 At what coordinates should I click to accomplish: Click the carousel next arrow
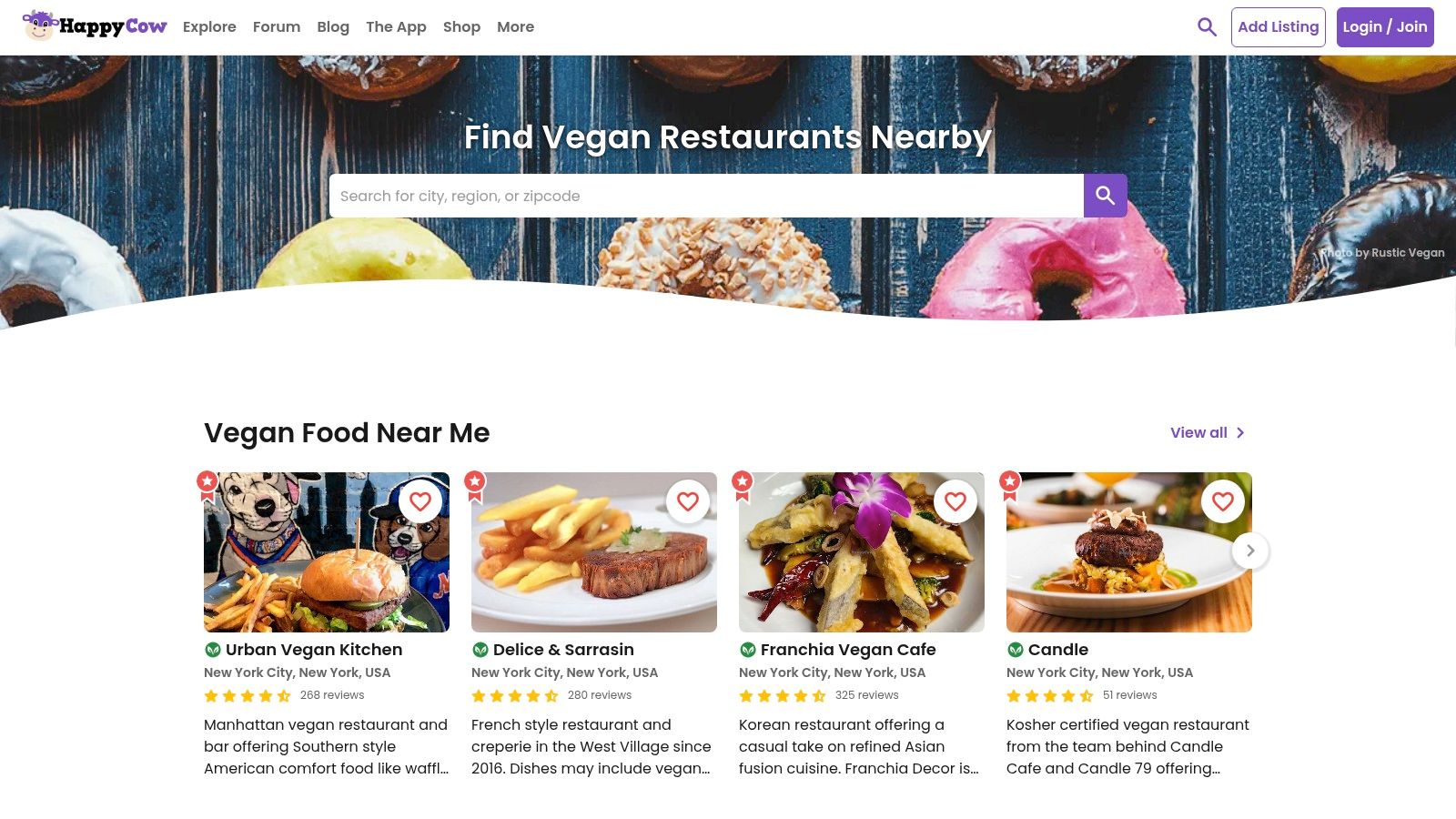(1250, 551)
